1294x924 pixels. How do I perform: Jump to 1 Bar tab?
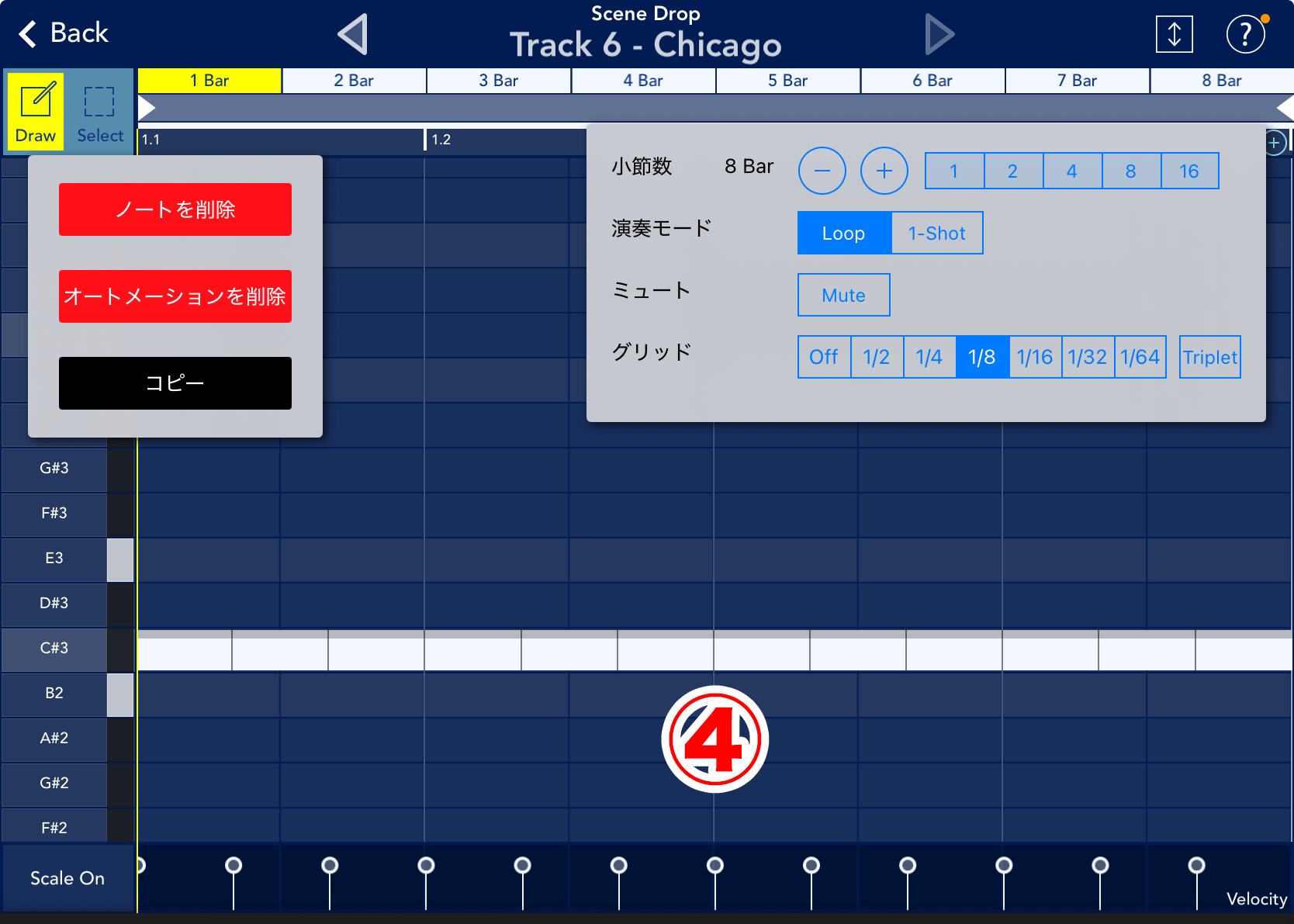tap(209, 81)
